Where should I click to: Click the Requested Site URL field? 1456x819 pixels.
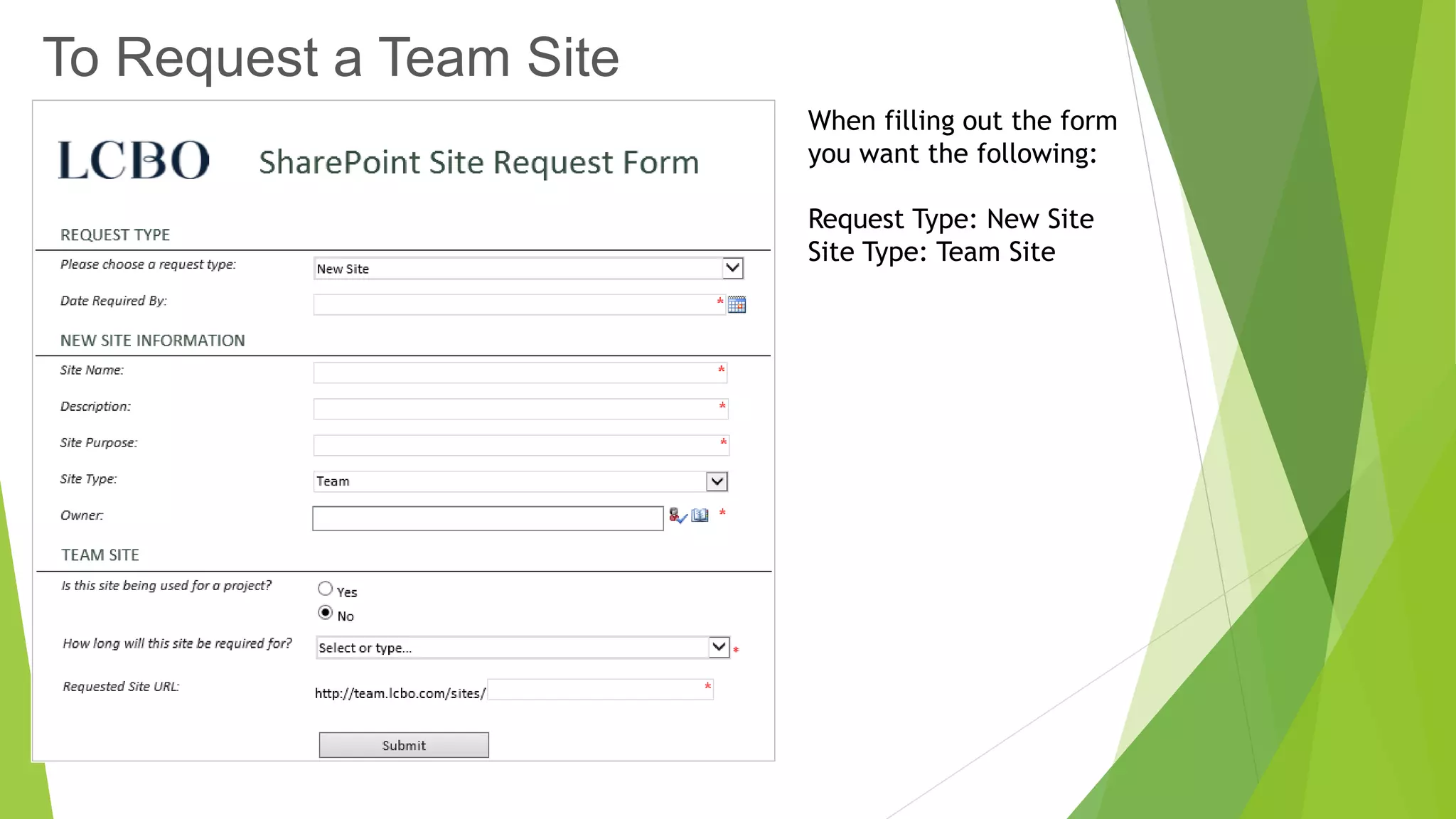point(600,690)
